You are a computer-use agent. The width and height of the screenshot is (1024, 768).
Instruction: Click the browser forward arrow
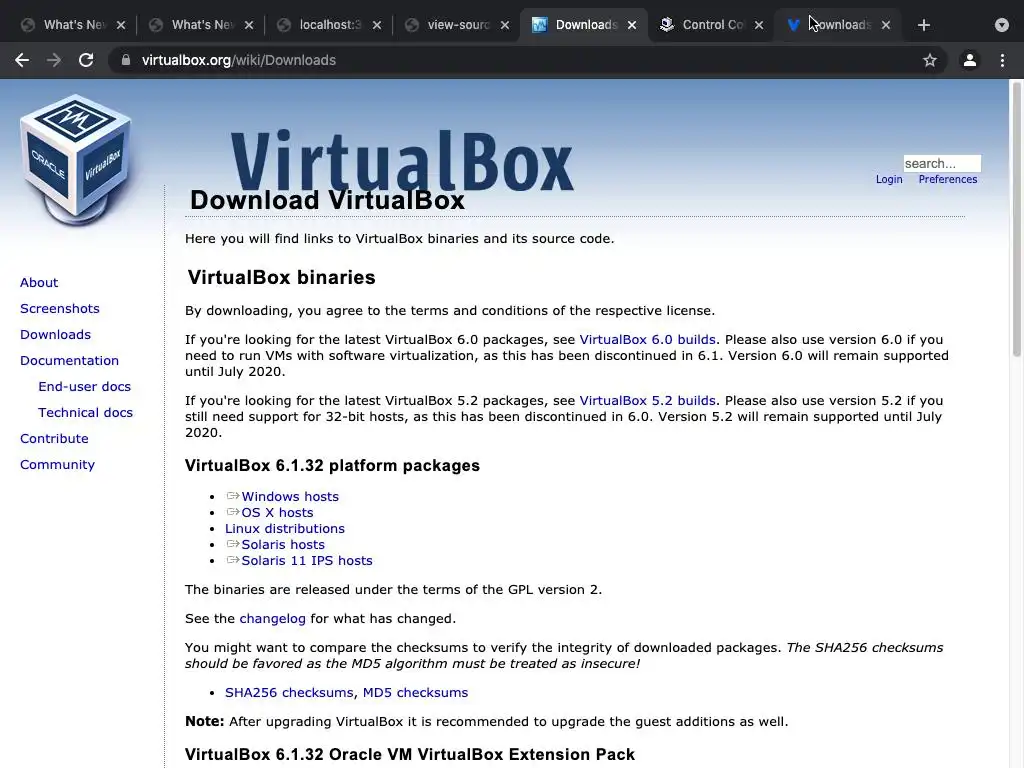(54, 60)
